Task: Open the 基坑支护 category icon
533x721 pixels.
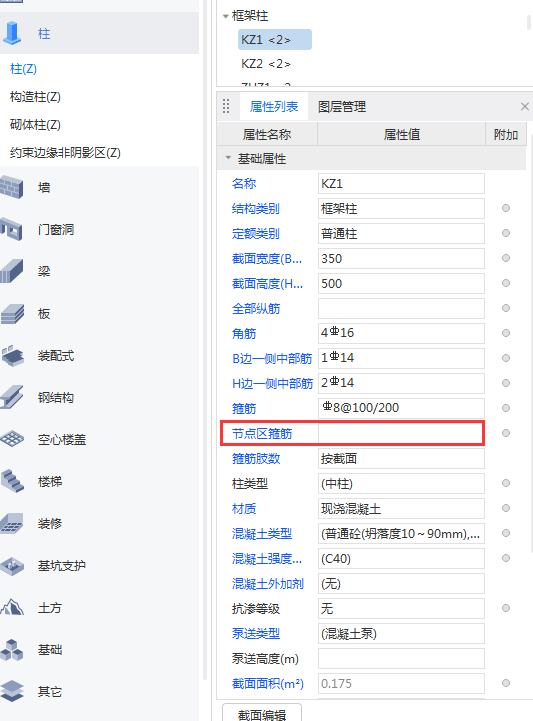Action: coord(12,566)
